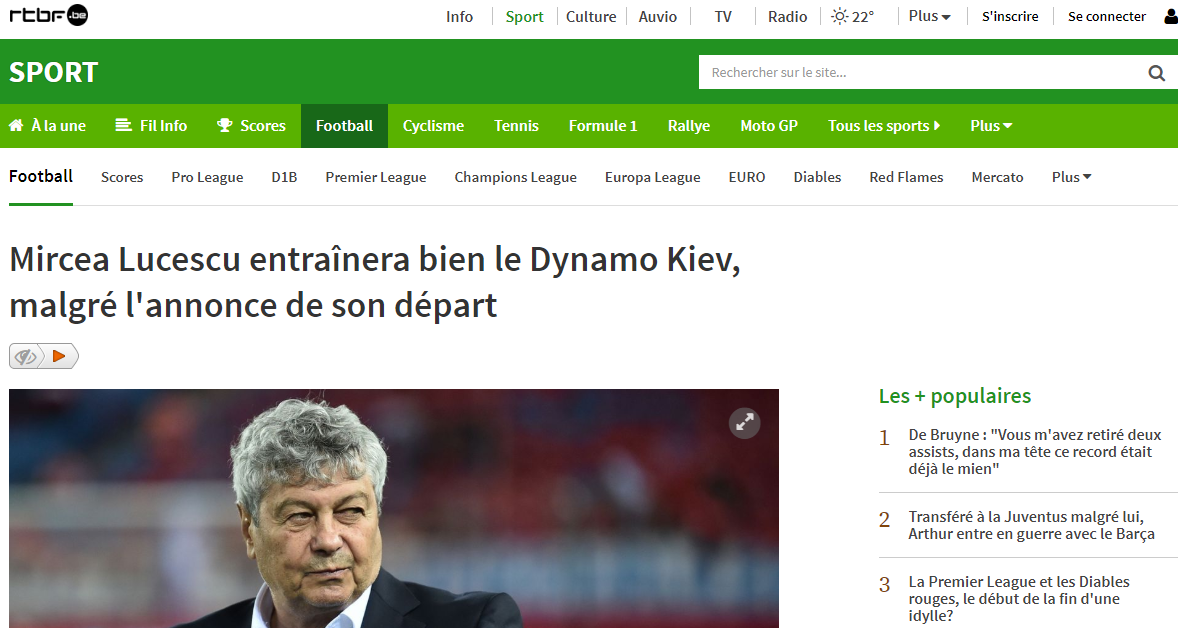Select the underlined Football sub-tab
This screenshot has height=628, width=1178.
tap(41, 177)
